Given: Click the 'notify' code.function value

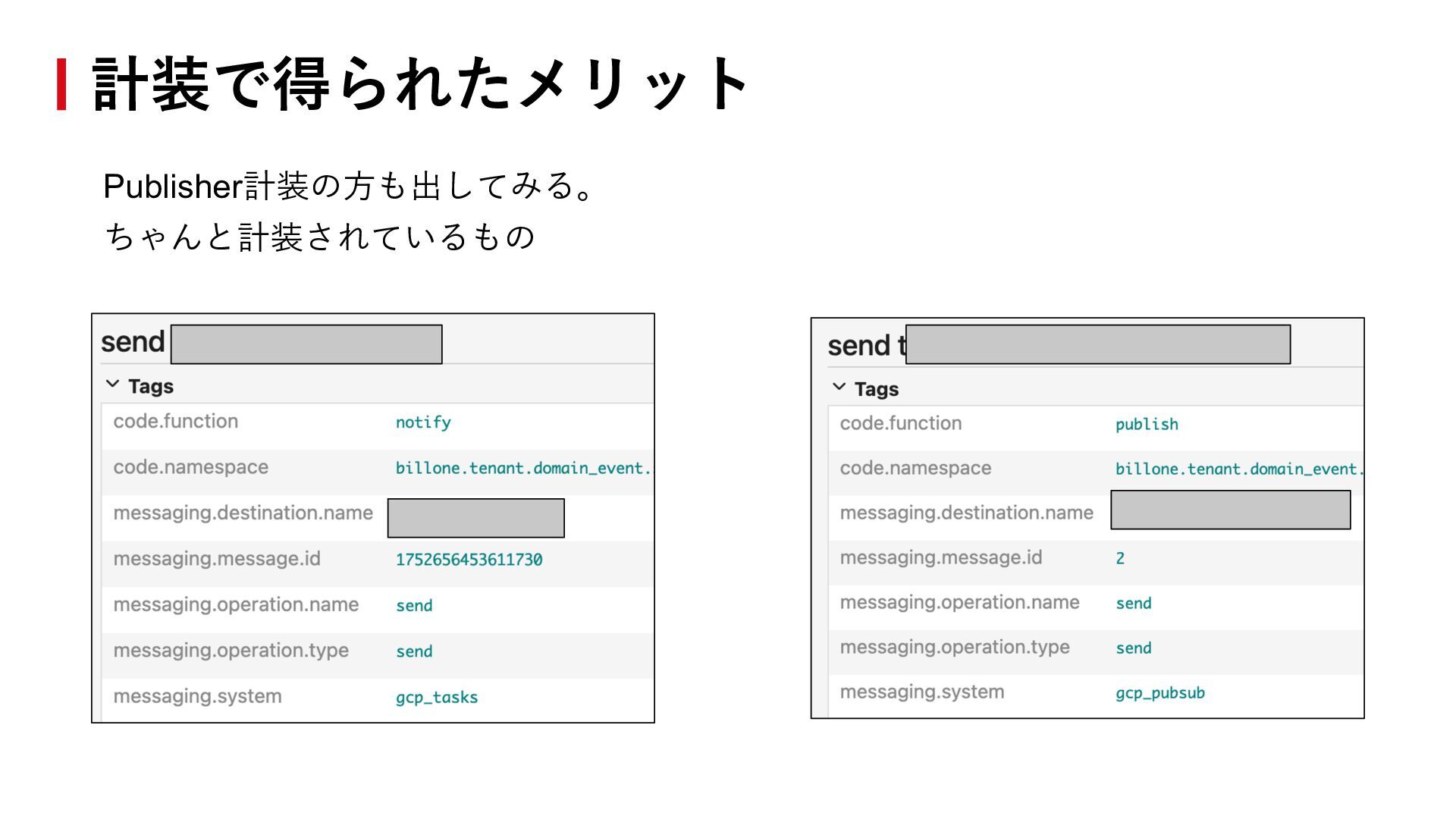Looking at the screenshot, I should tap(423, 422).
